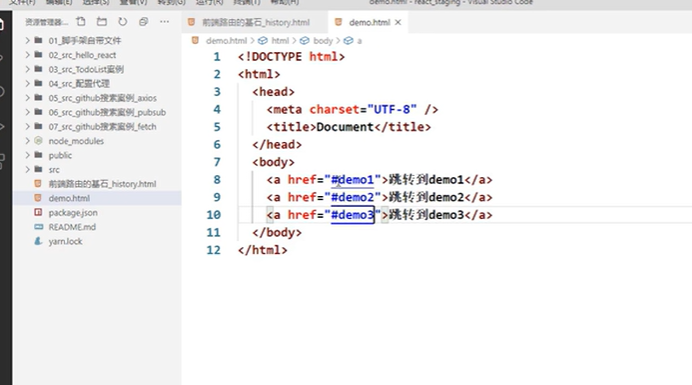The width and height of the screenshot is (692, 385).
Task: Click the HTML icon beside 前端路由的基石_history.html in explorer
Action: tap(38, 184)
